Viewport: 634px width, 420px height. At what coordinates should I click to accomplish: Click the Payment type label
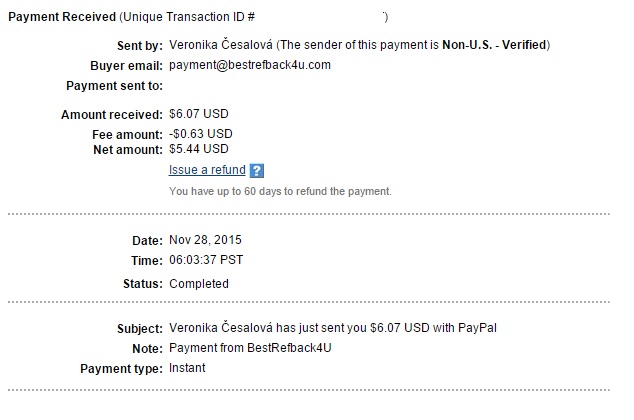click(x=121, y=369)
